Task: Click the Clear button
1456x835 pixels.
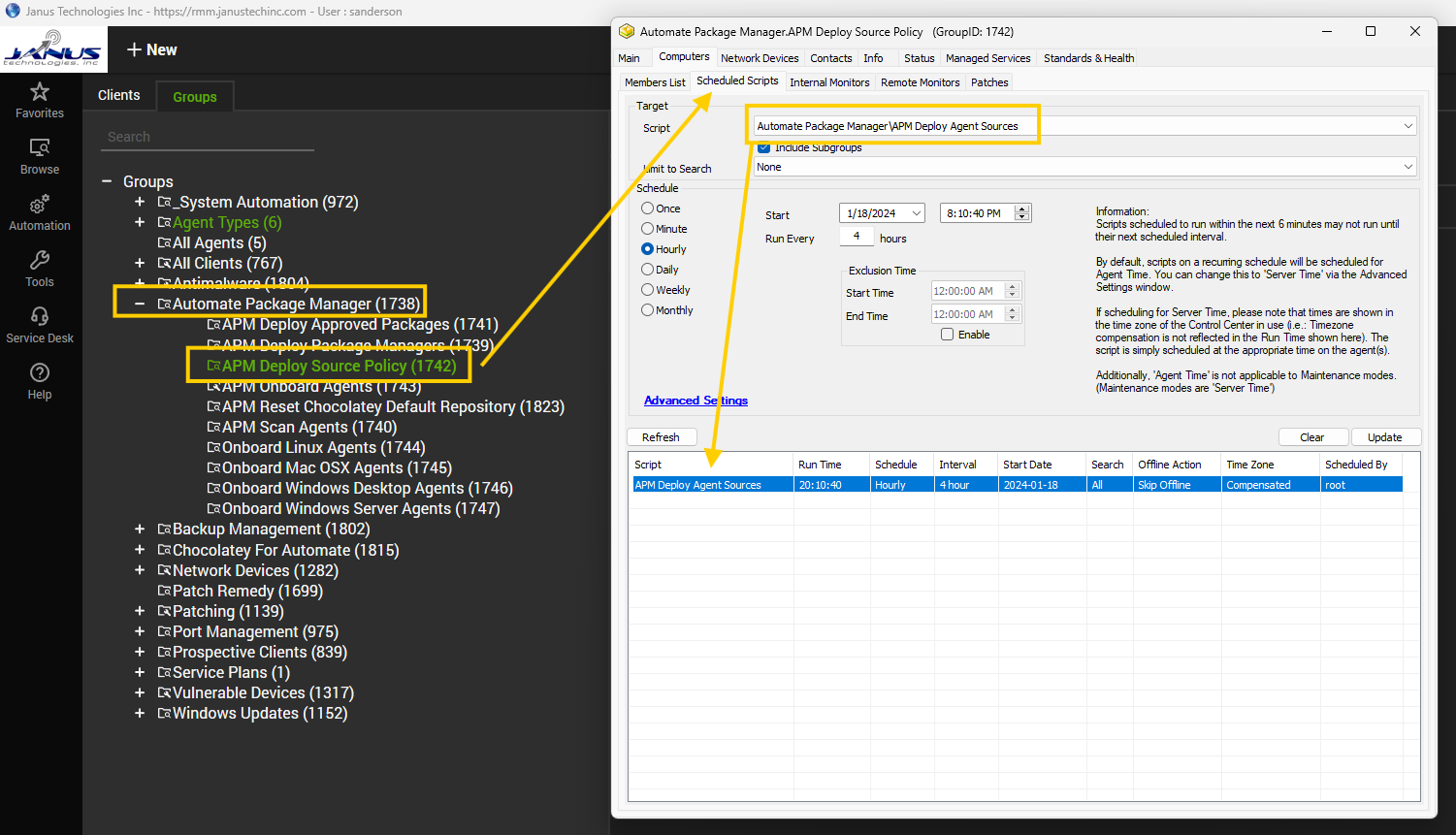Action: pyautogui.click(x=1312, y=437)
